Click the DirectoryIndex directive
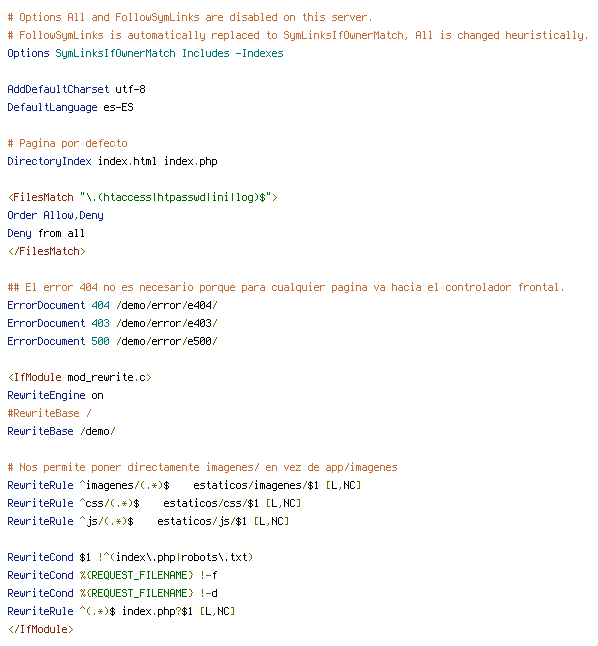 (49, 162)
